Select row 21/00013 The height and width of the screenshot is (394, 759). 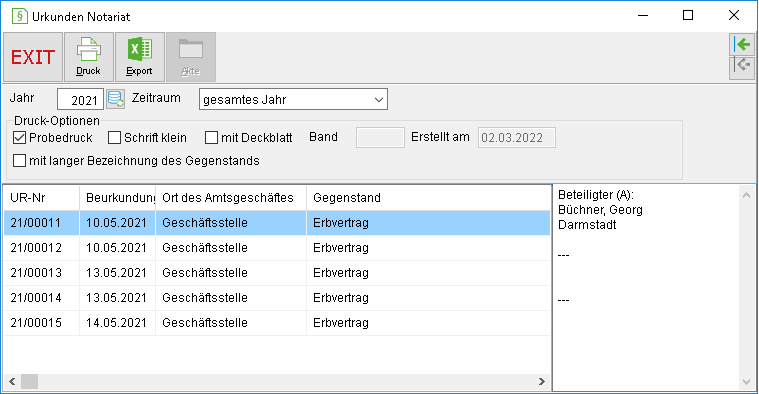tap(277, 273)
